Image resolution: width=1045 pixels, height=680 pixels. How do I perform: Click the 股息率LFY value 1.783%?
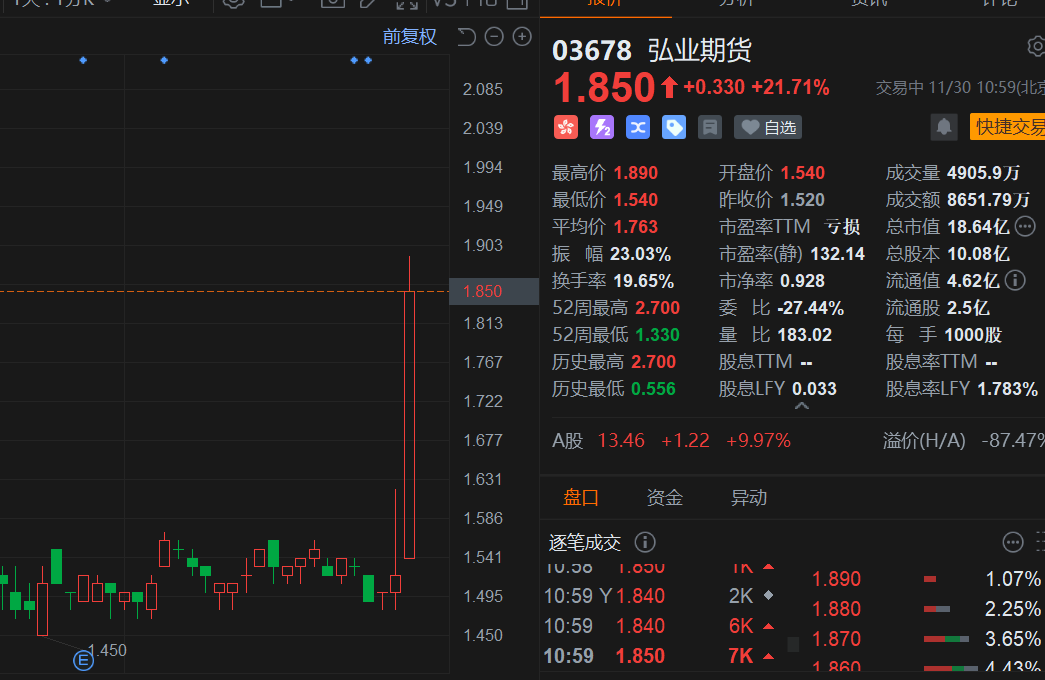click(1007, 389)
